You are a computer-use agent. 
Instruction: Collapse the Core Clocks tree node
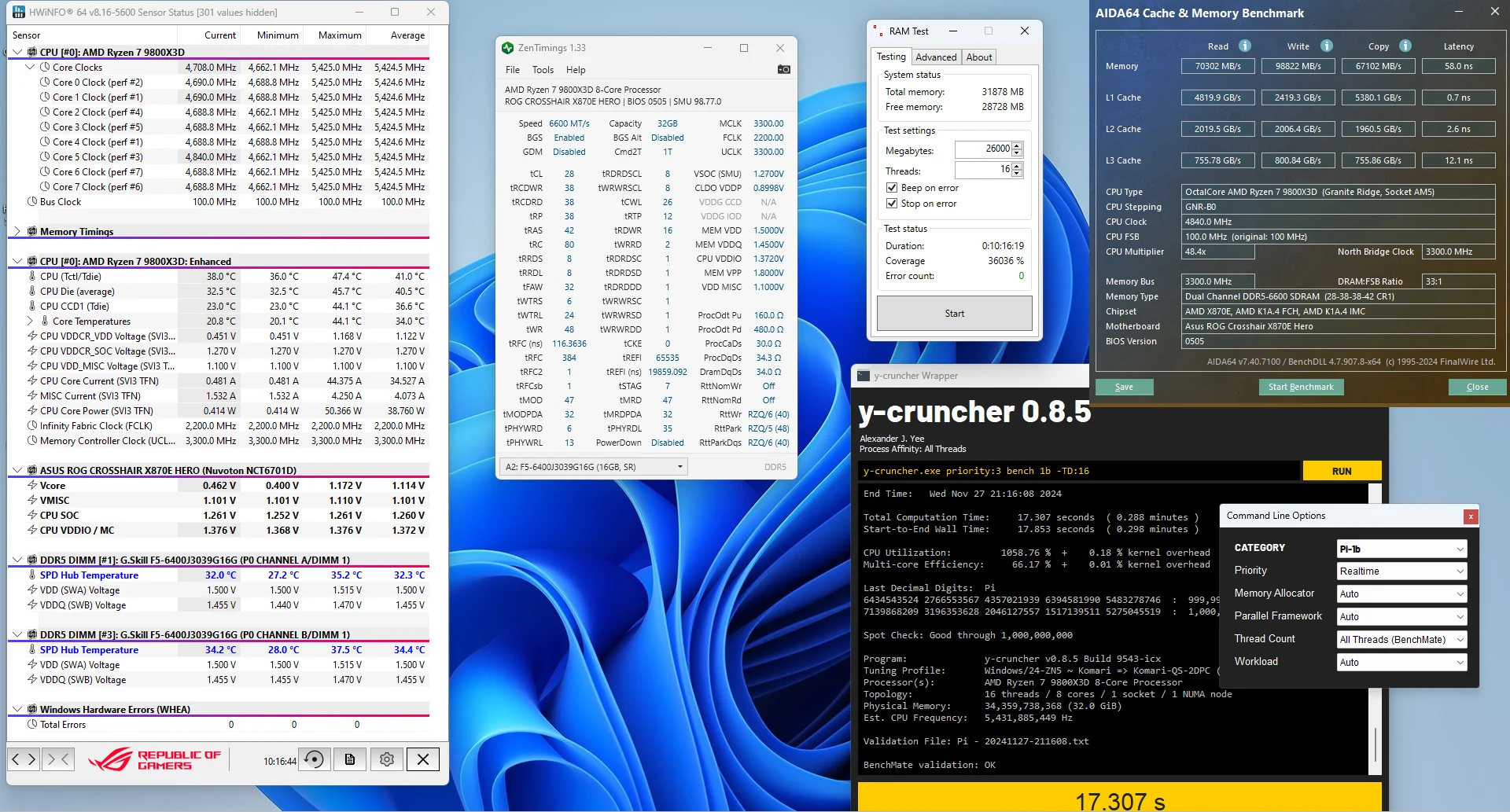(x=31, y=68)
